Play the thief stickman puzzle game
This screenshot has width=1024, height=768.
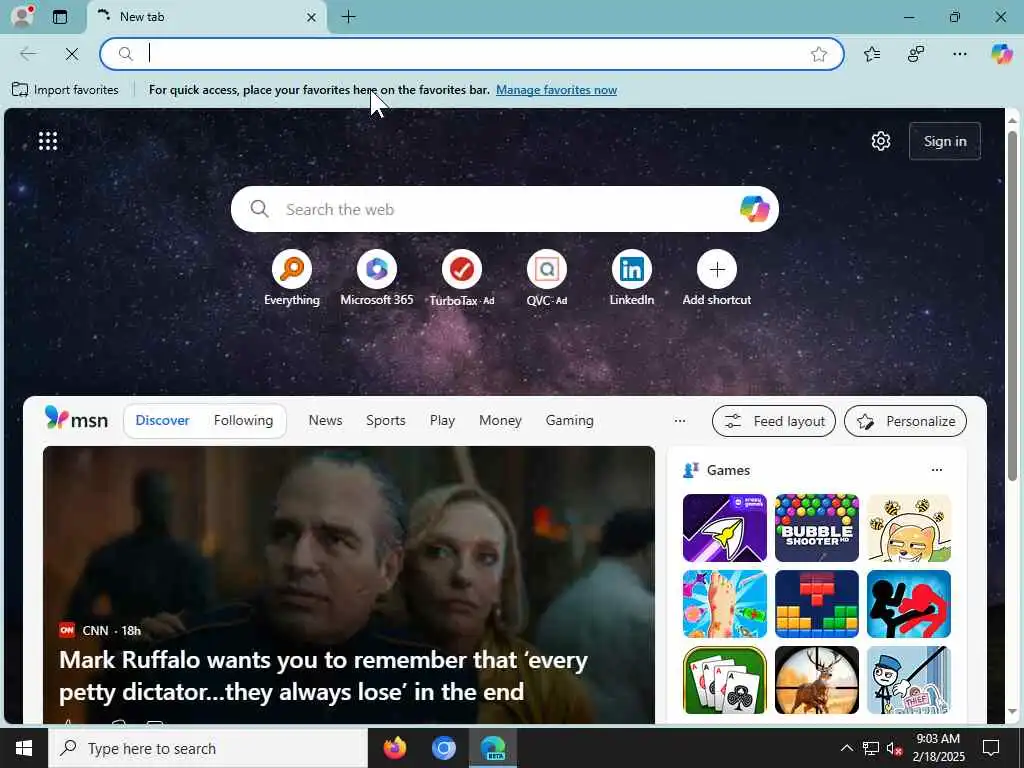point(909,680)
